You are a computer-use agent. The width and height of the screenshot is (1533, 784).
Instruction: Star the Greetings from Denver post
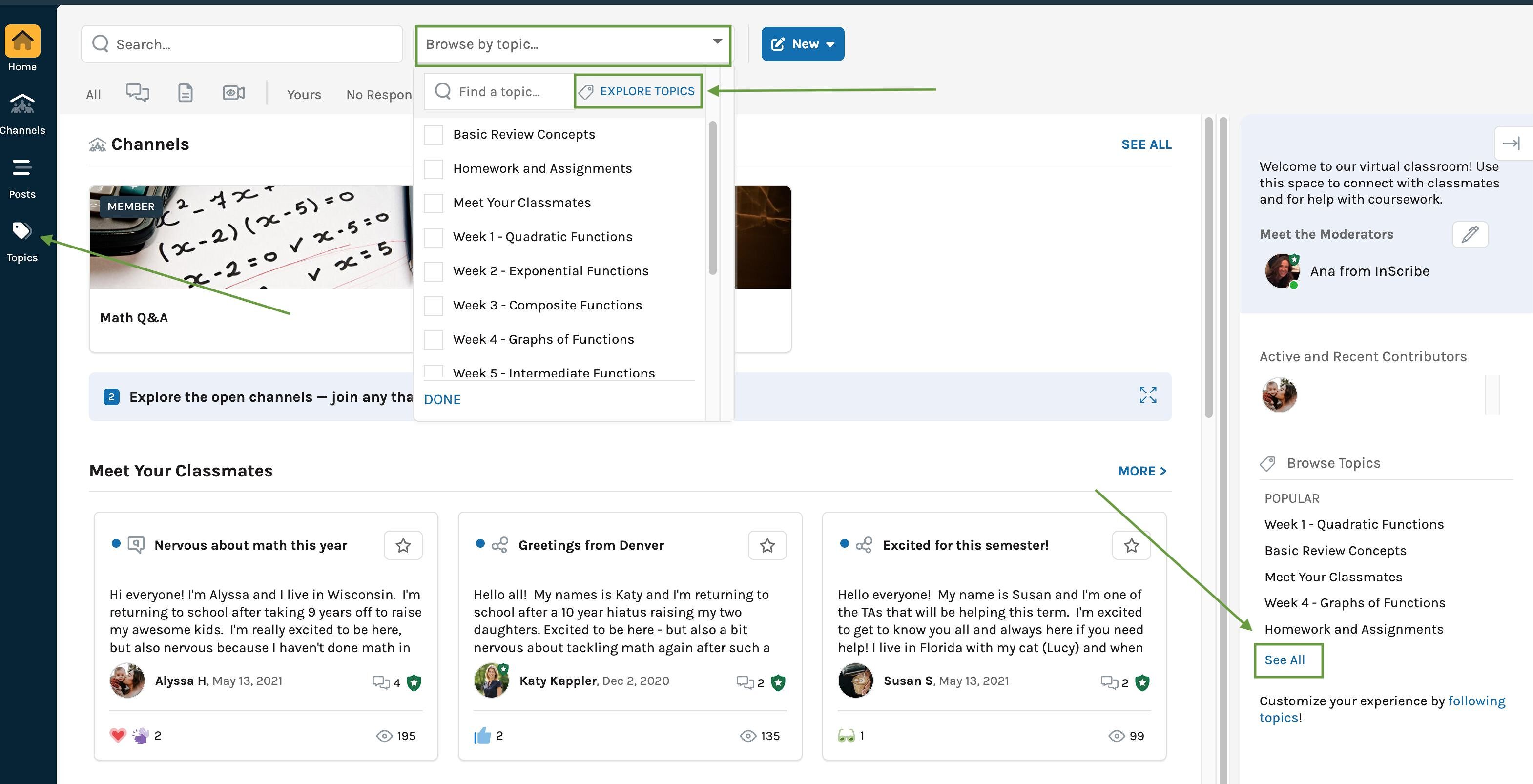pyautogui.click(x=767, y=545)
